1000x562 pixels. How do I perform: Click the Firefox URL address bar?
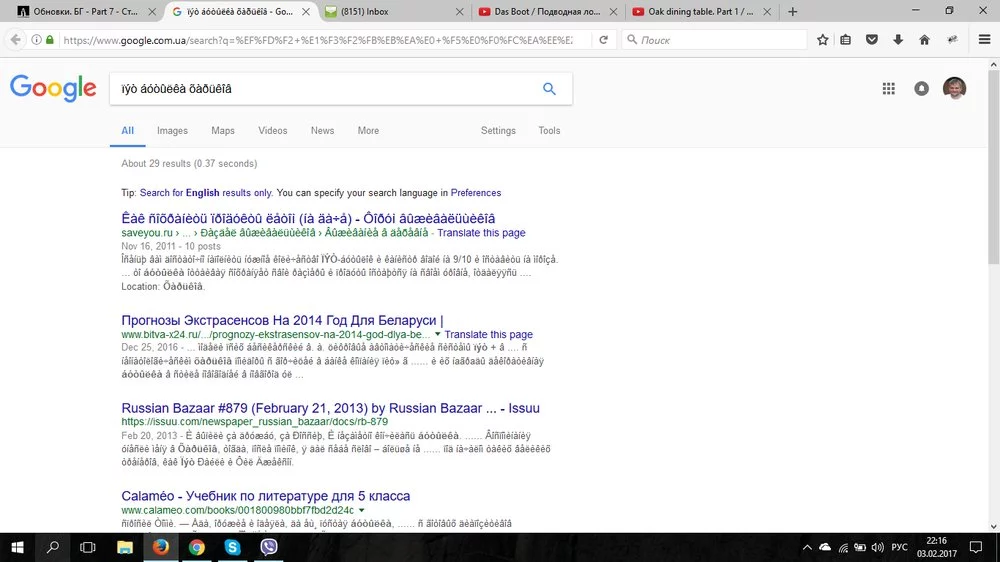pyautogui.click(x=318, y=40)
